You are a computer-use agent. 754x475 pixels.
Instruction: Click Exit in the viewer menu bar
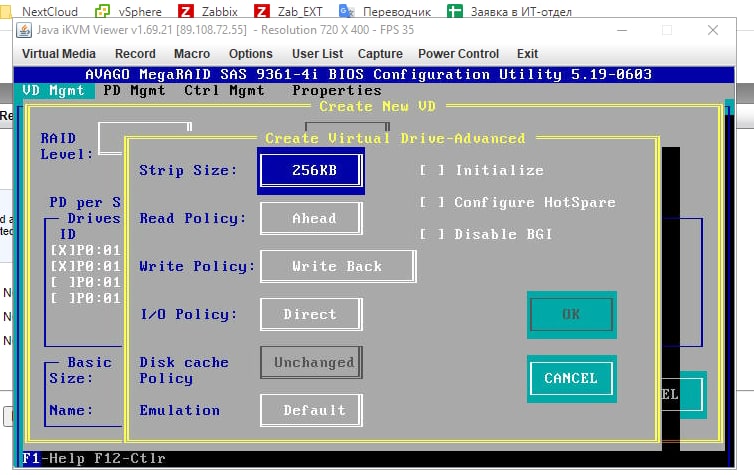click(x=527, y=54)
